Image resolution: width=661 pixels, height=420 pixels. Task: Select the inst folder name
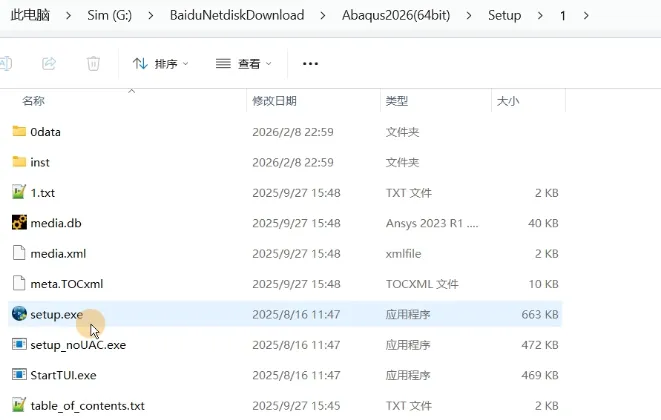pyautogui.click(x=40, y=162)
